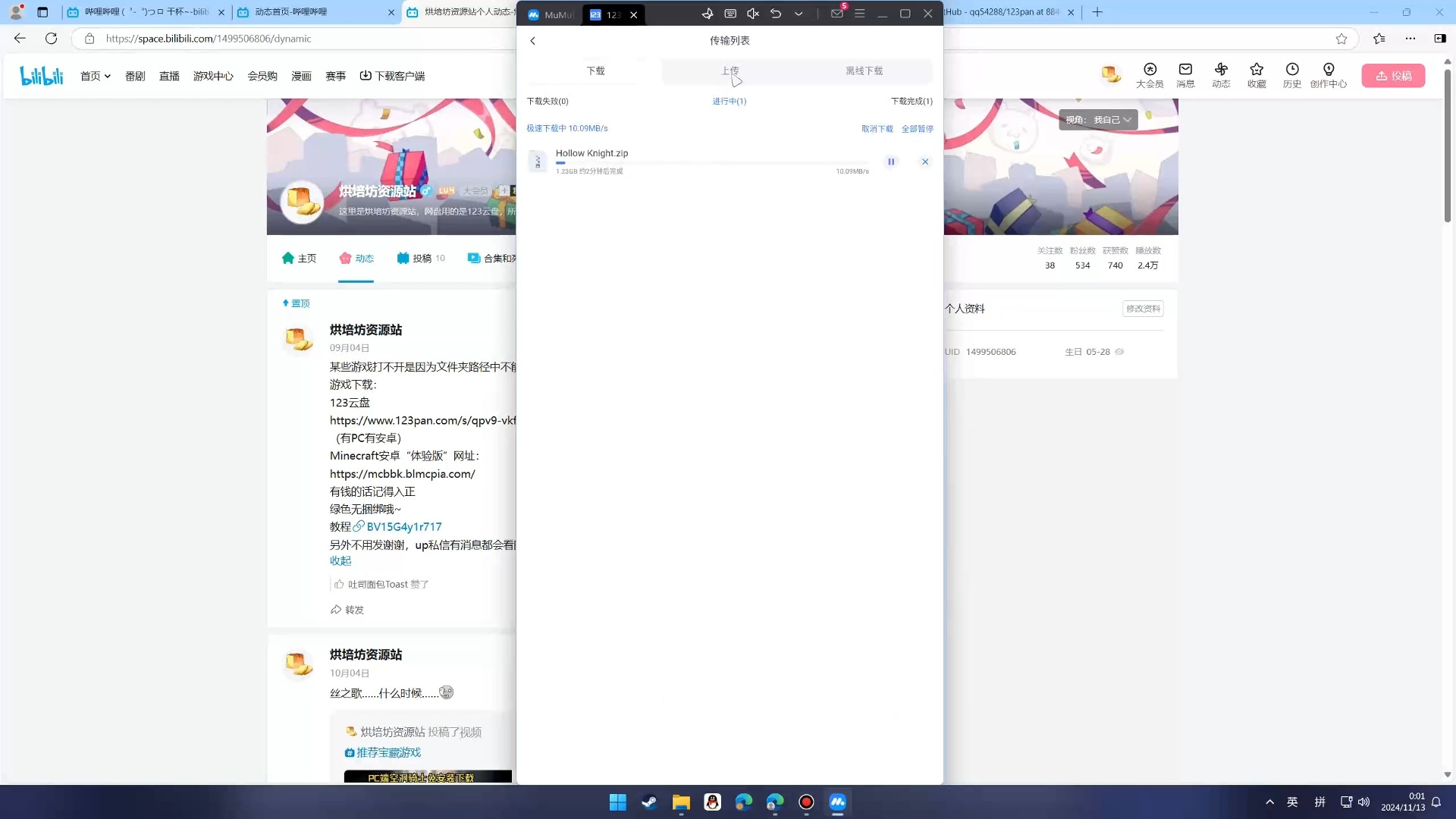Image resolution: width=1456 pixels, height=819 pixels.
Task: Show completed downloads 下载完成(1)
Action: (912, 102)
